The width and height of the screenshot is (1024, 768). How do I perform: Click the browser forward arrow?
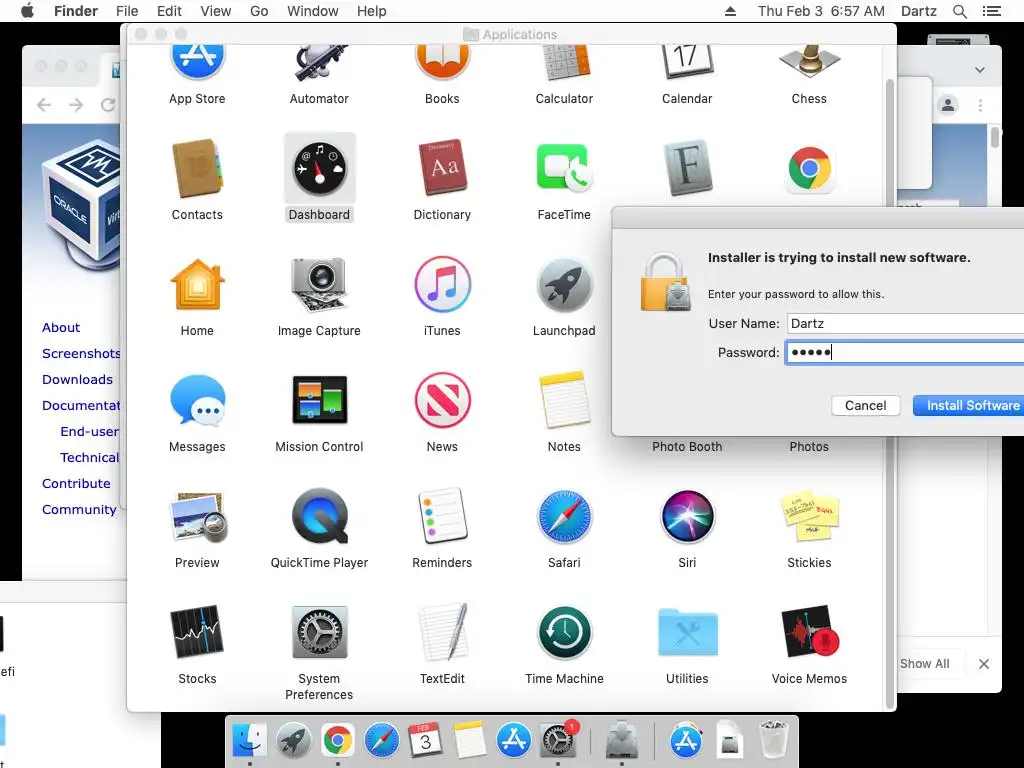coord(76,104)
